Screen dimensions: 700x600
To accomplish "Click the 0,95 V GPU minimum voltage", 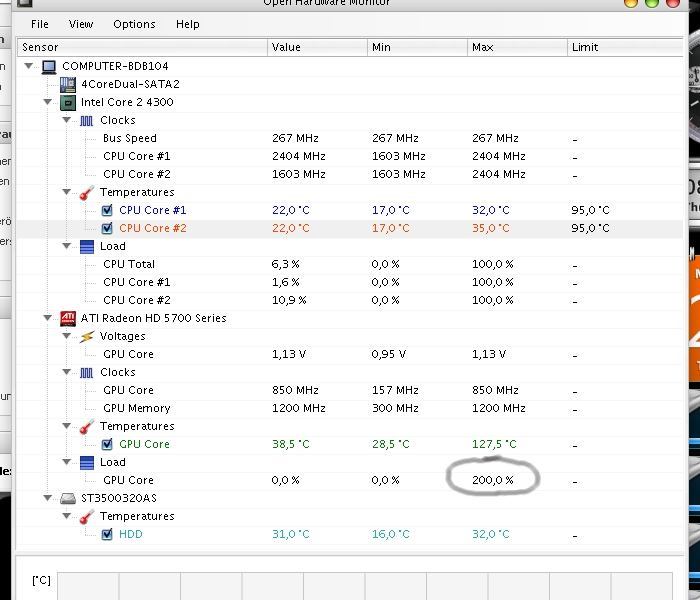I will [389, 354].
